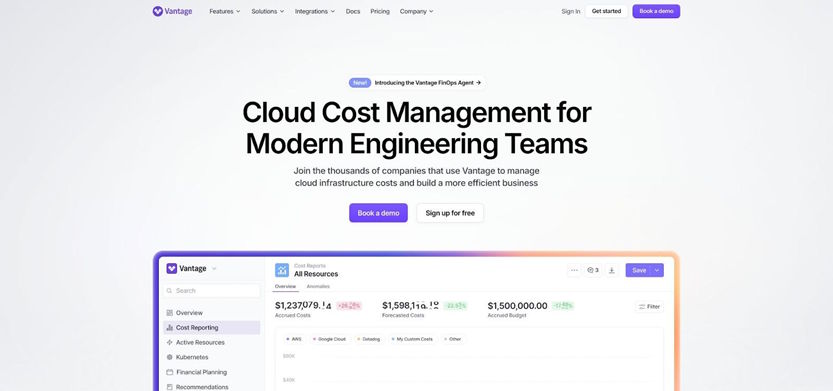Go to the Docs page
Screen dimensions: 833x391
pyautogui.click(x=353, y=11)
